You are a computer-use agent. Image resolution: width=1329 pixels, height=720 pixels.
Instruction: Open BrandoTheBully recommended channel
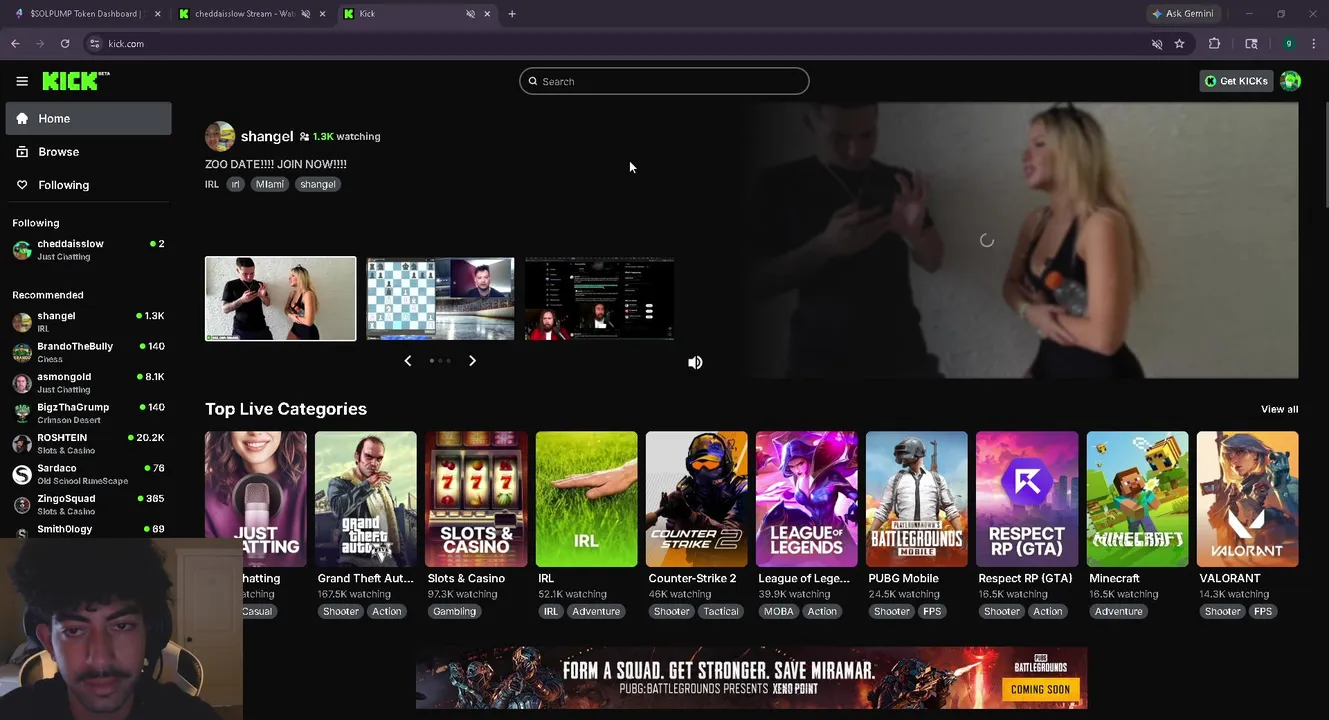tap(88, 352)
